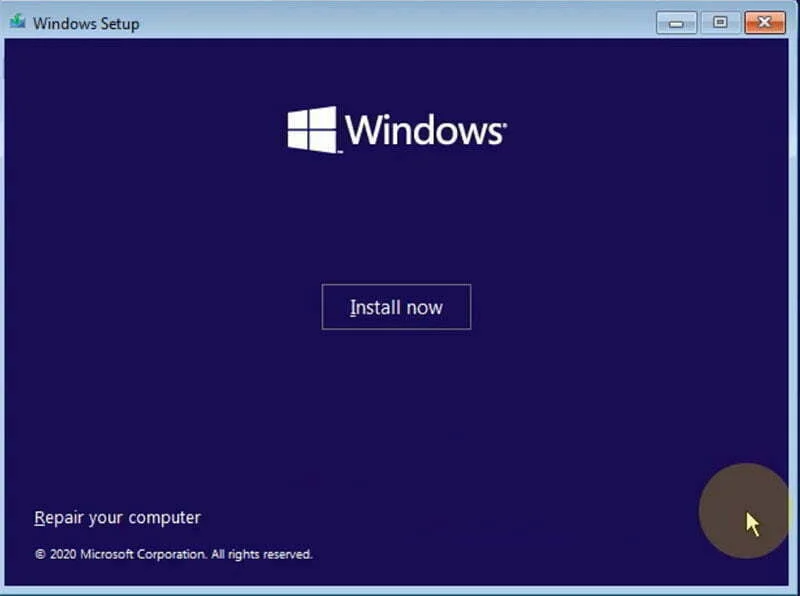The height and width of the screenshot is (596, 800).
Task: Minimize the Windows Setup window
Action: pos(677,23)
